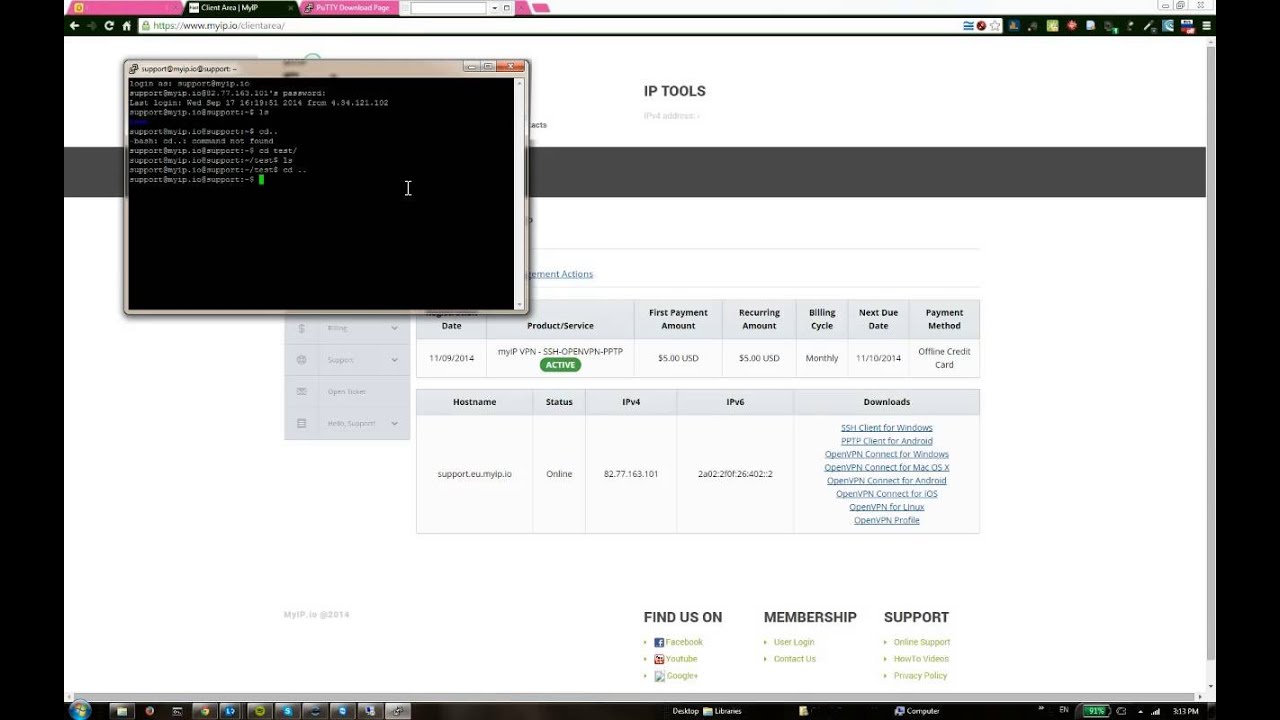Viewport: 1280px width, 720px height.
Task: Switch to PuTTY Download Page tab
Action: [352, 8]
